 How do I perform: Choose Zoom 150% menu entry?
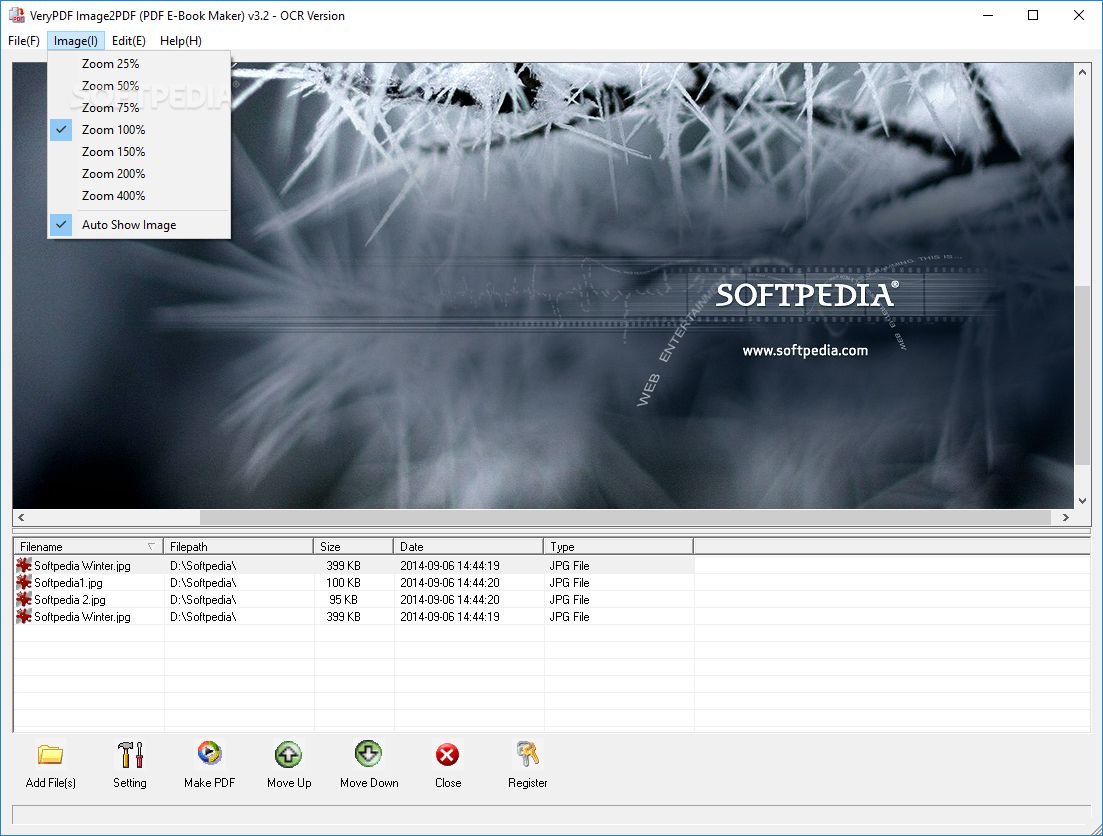(x=139, y=151)
